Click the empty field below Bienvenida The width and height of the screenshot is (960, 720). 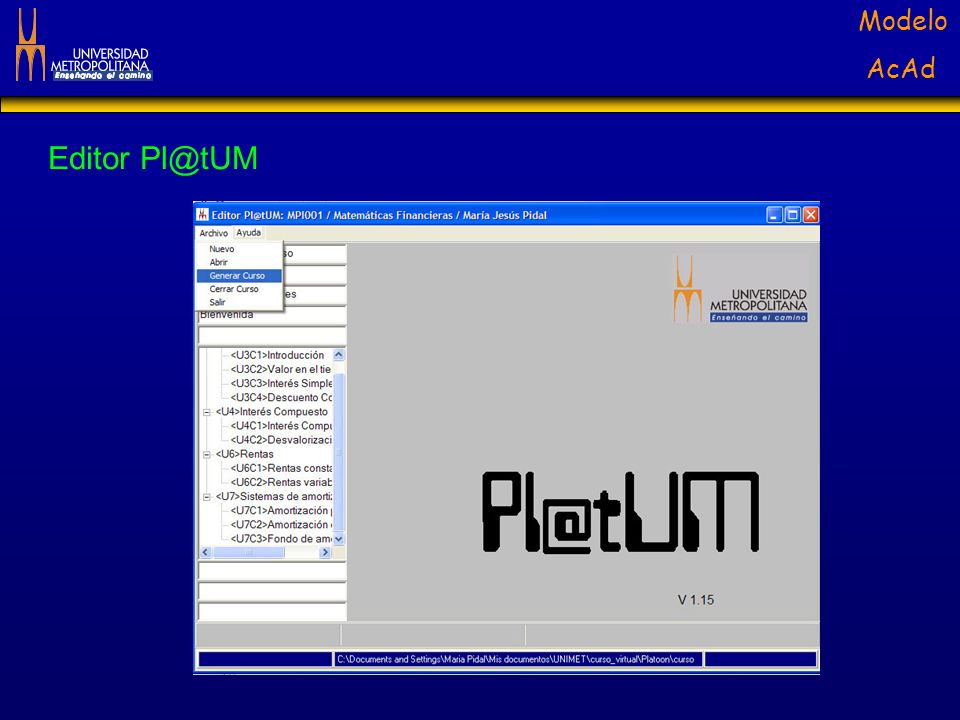tap(272, 336)
